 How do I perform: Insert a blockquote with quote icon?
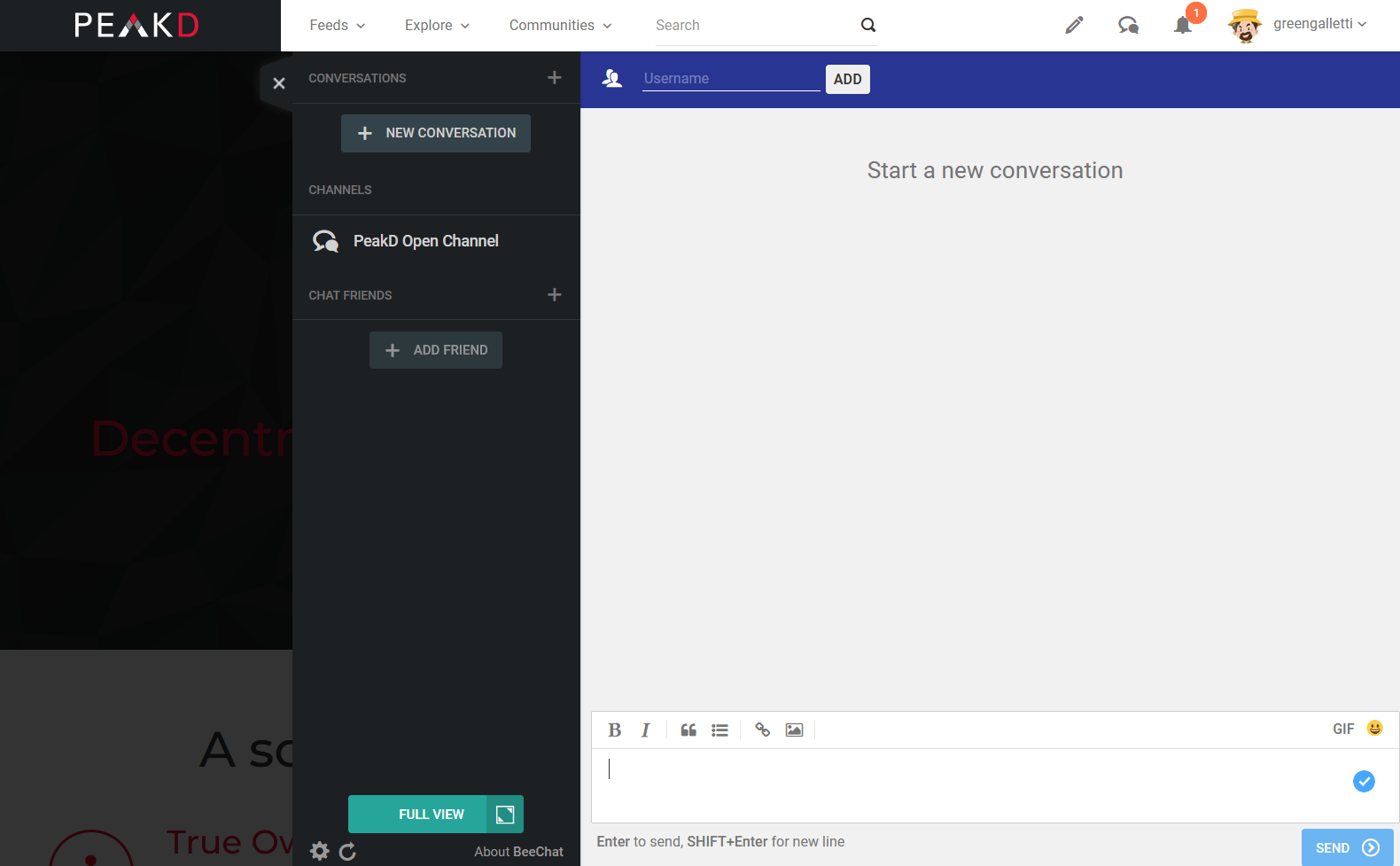click(x=688, y=730)
